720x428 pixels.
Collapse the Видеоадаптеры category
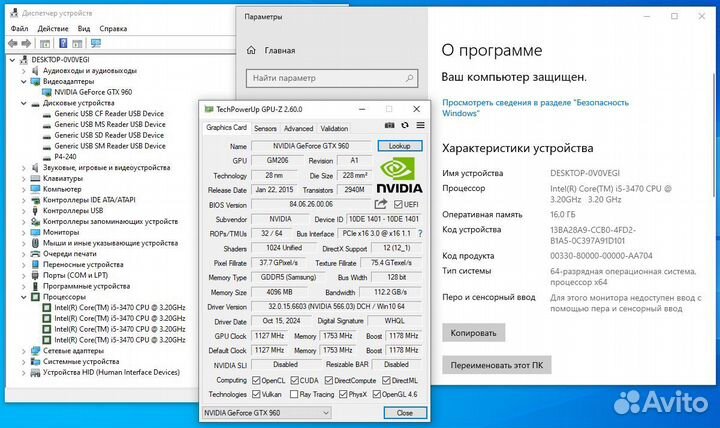[x=23, y=81]
